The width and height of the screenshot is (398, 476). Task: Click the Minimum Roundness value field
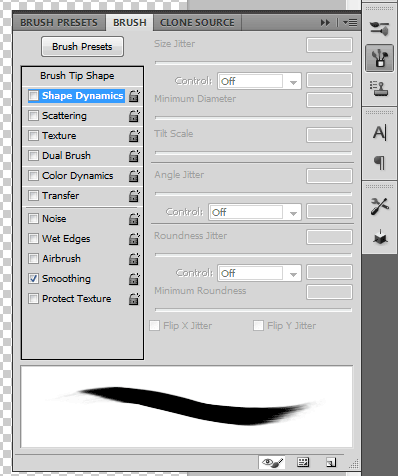pyautogui.click(x=329, y=292)
